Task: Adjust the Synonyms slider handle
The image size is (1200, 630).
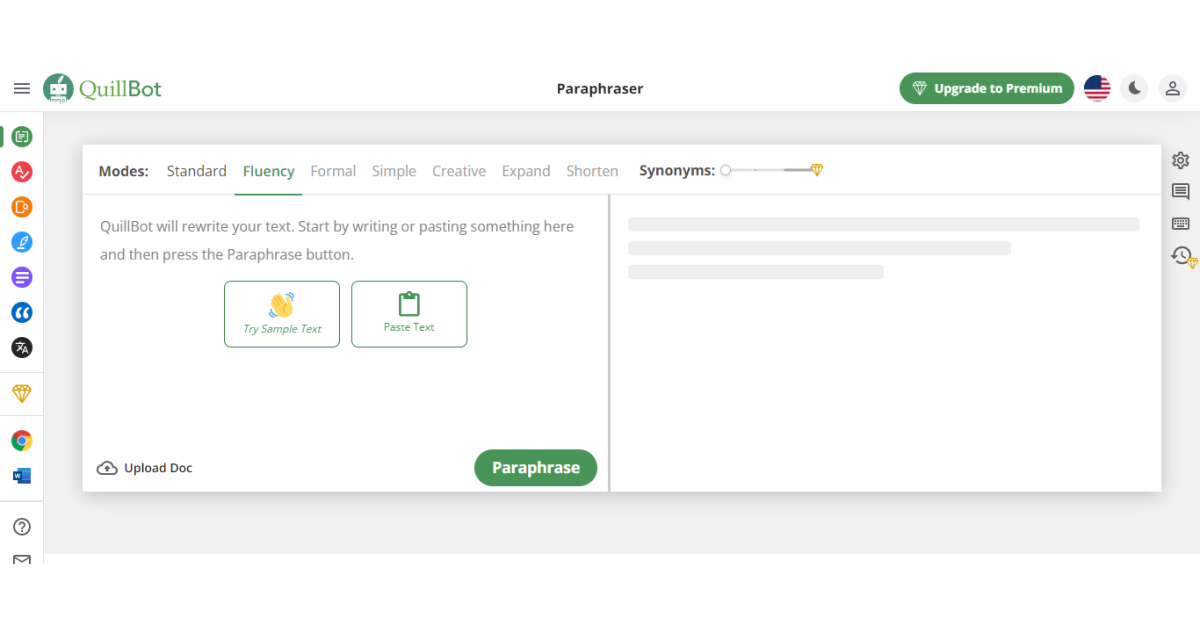Action: click(x=726, y=170)
